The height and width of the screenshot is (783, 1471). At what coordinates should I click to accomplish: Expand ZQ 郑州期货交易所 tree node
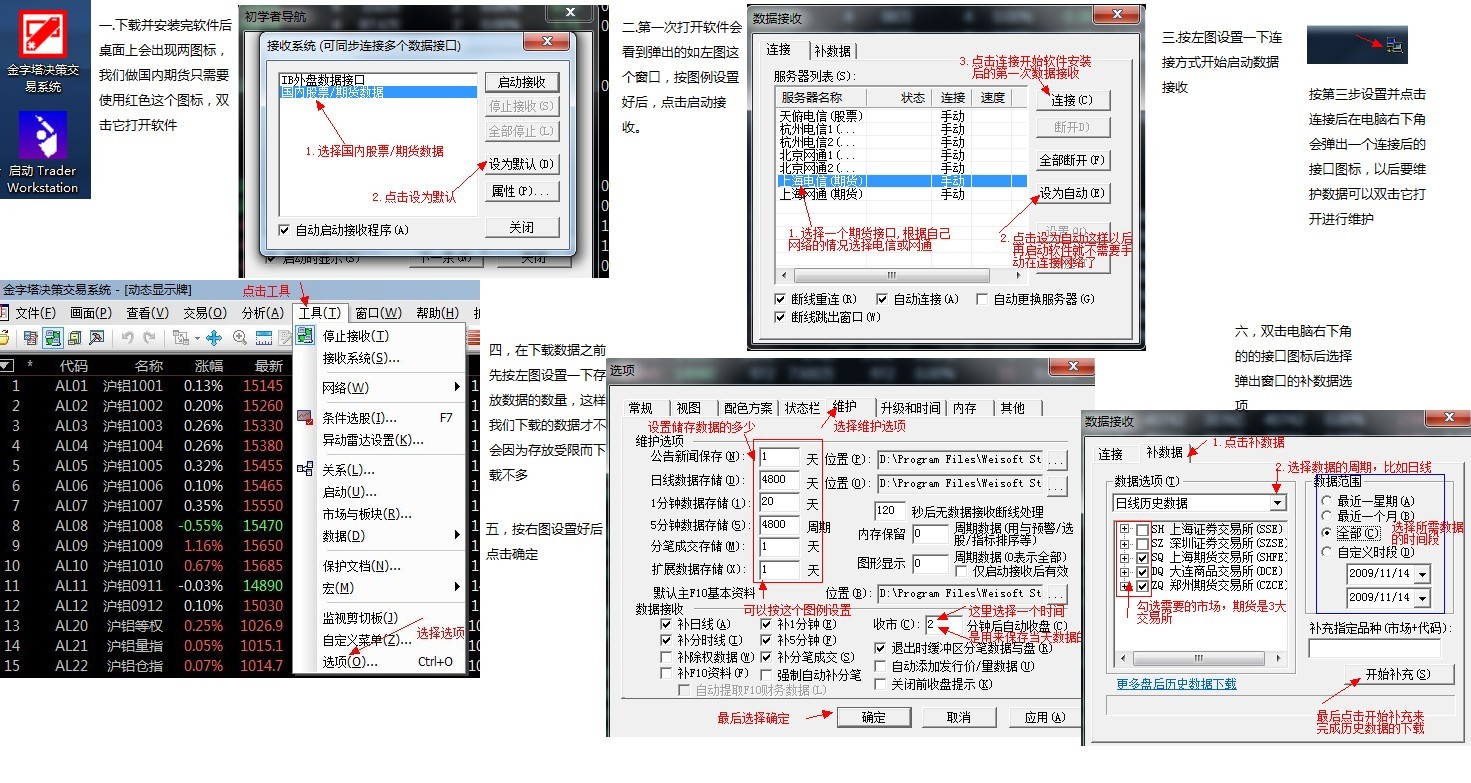click(1125, 586)
